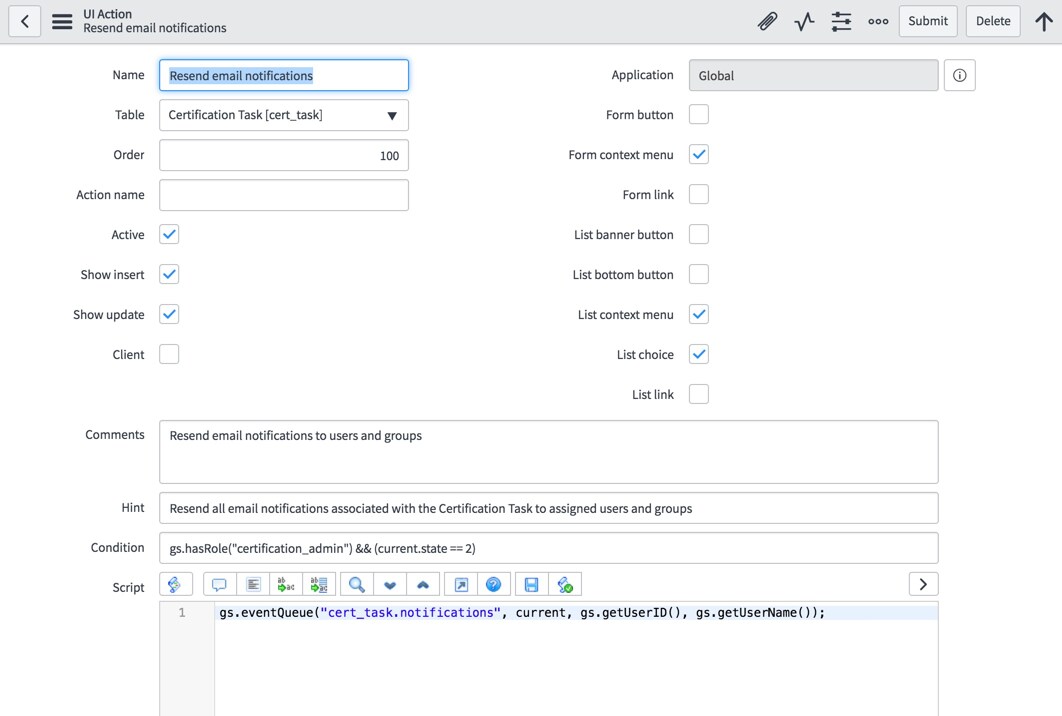Click in the Comments text area
Screen dimensions: 1062x716
point(549,452)
